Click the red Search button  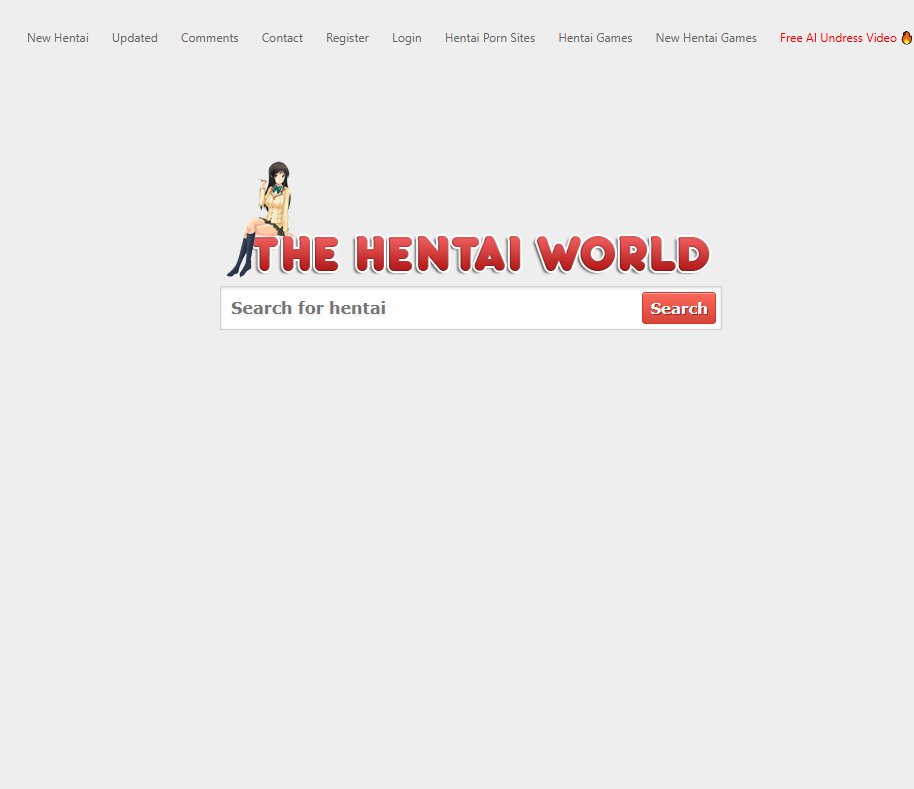pyautogui.click(x=679, y=308)
